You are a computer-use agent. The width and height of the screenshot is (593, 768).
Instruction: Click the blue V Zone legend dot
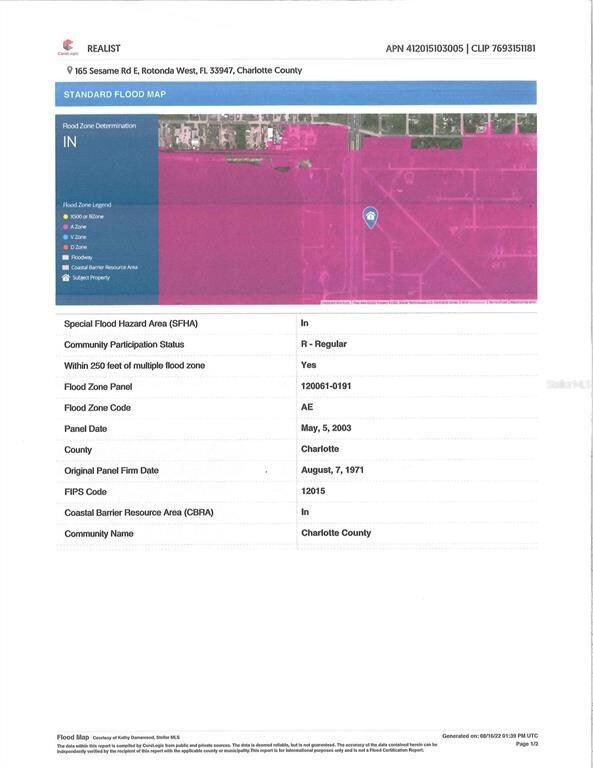coord(66,237)
